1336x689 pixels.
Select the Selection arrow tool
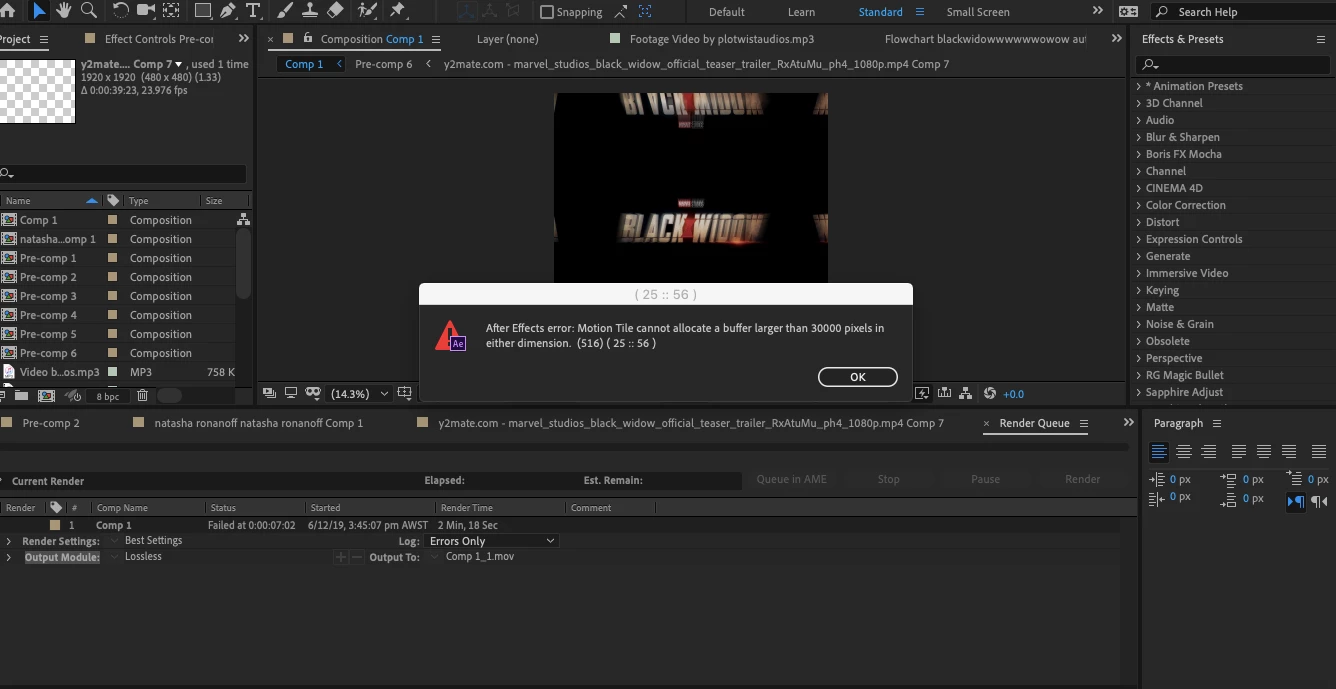coord(39,11)
